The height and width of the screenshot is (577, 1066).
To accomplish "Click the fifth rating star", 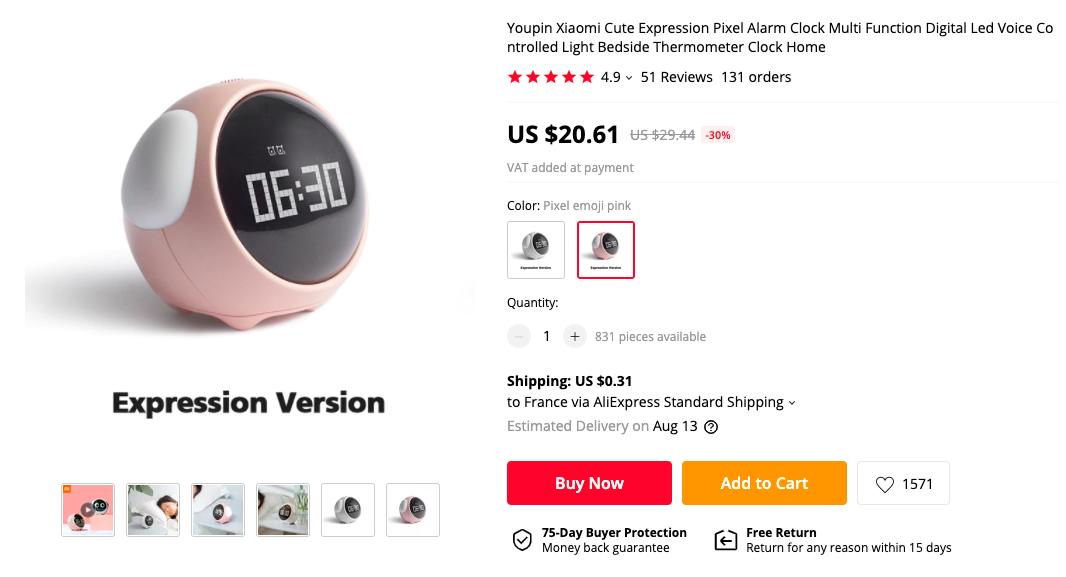I will (x=586, y=76).
